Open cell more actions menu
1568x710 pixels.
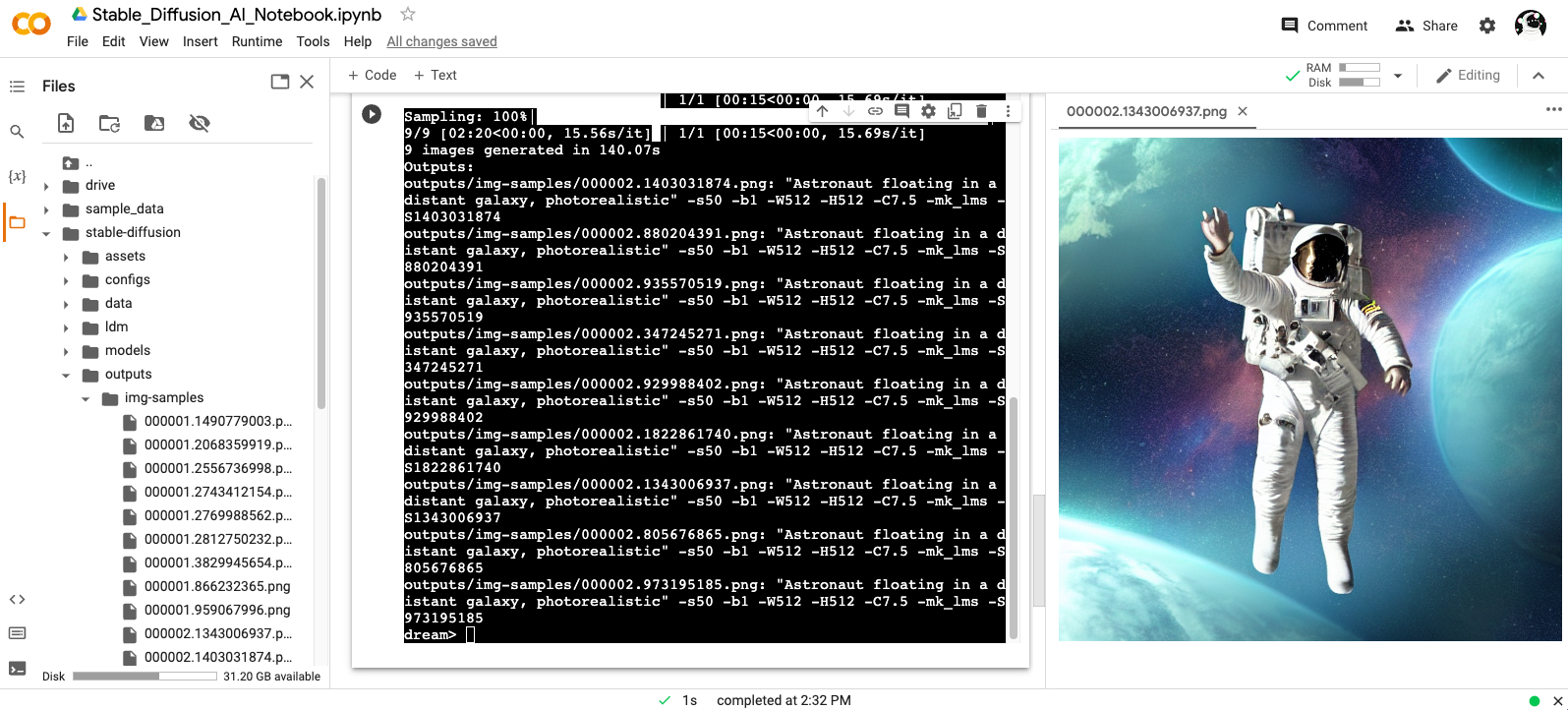click(x=1008, y=111)
